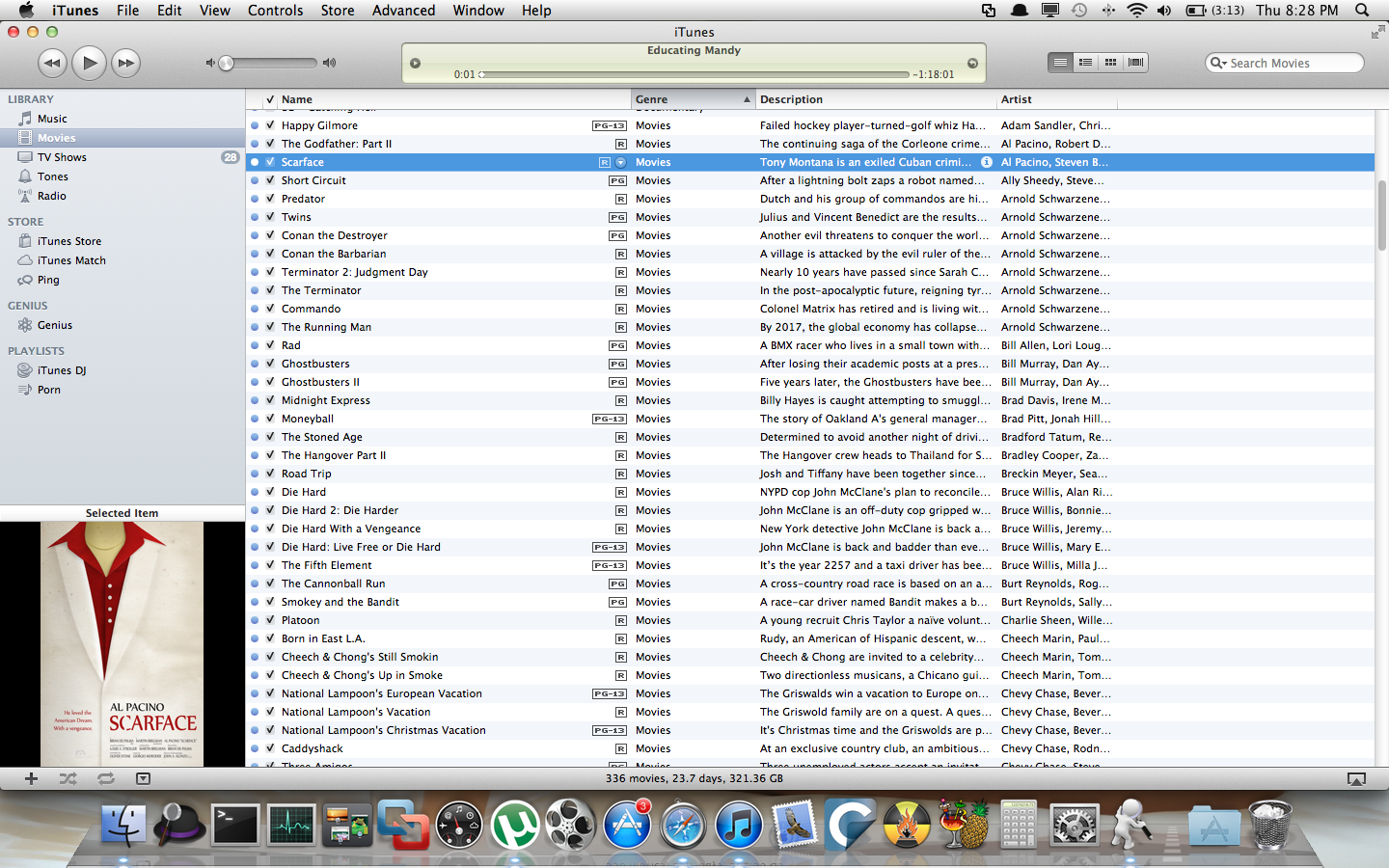Switch to grid view mode
Screen dimensions: 1389x868
[x=1110, y=63]
